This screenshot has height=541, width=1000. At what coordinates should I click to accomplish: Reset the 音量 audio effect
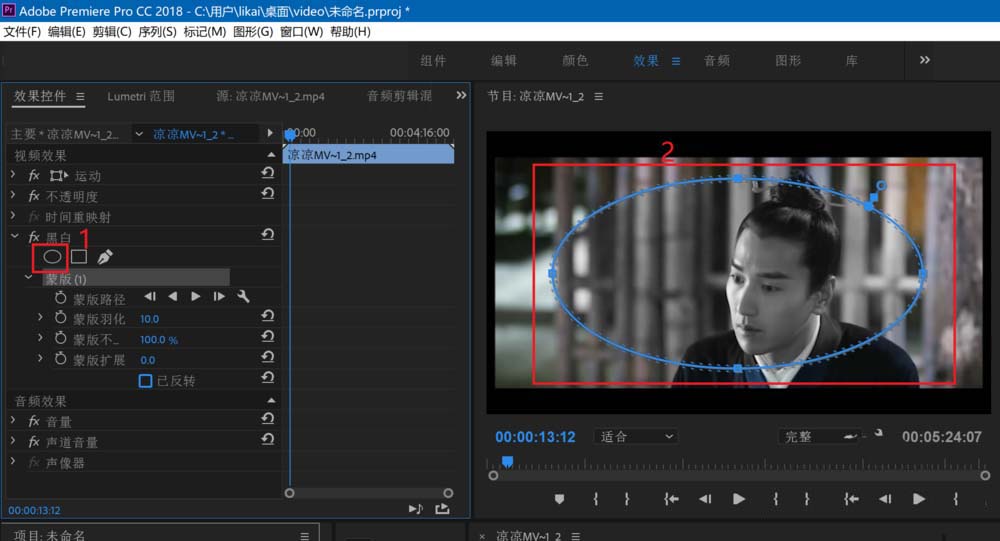(x=268, y=419)
